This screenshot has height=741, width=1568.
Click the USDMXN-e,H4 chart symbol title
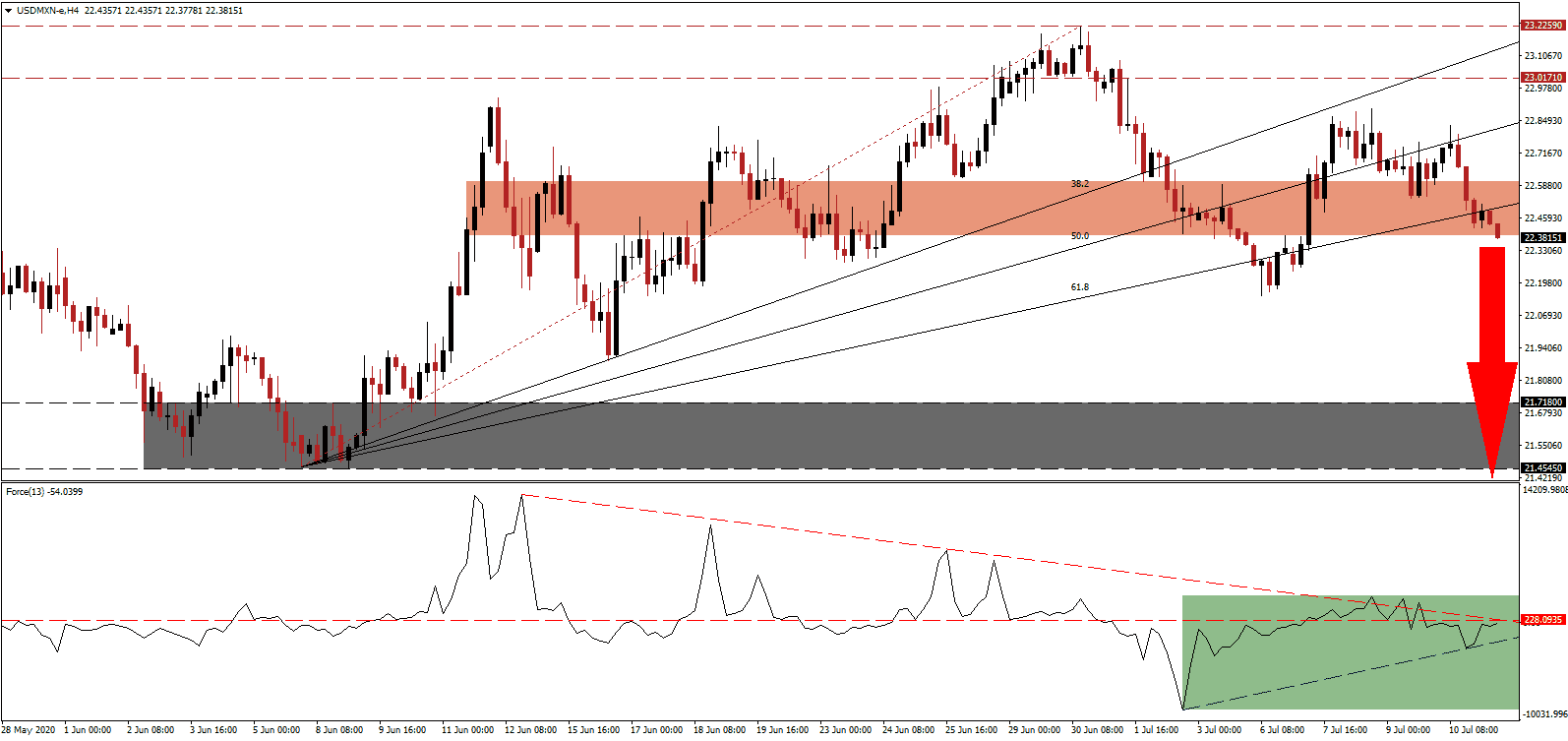click(49, 11)
